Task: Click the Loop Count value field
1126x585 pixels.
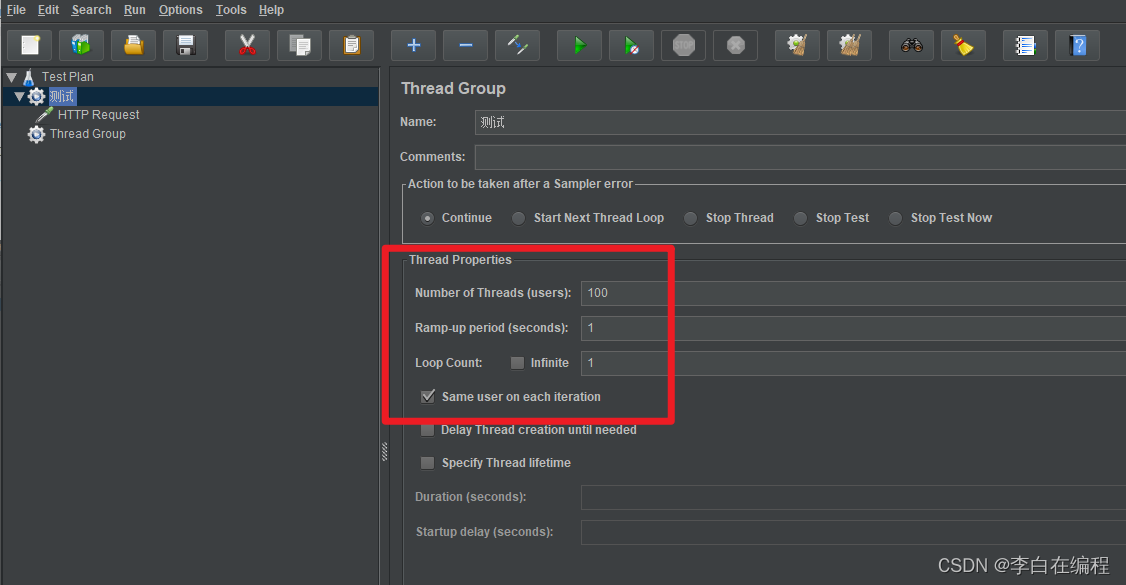Action: tap(853, 363)
